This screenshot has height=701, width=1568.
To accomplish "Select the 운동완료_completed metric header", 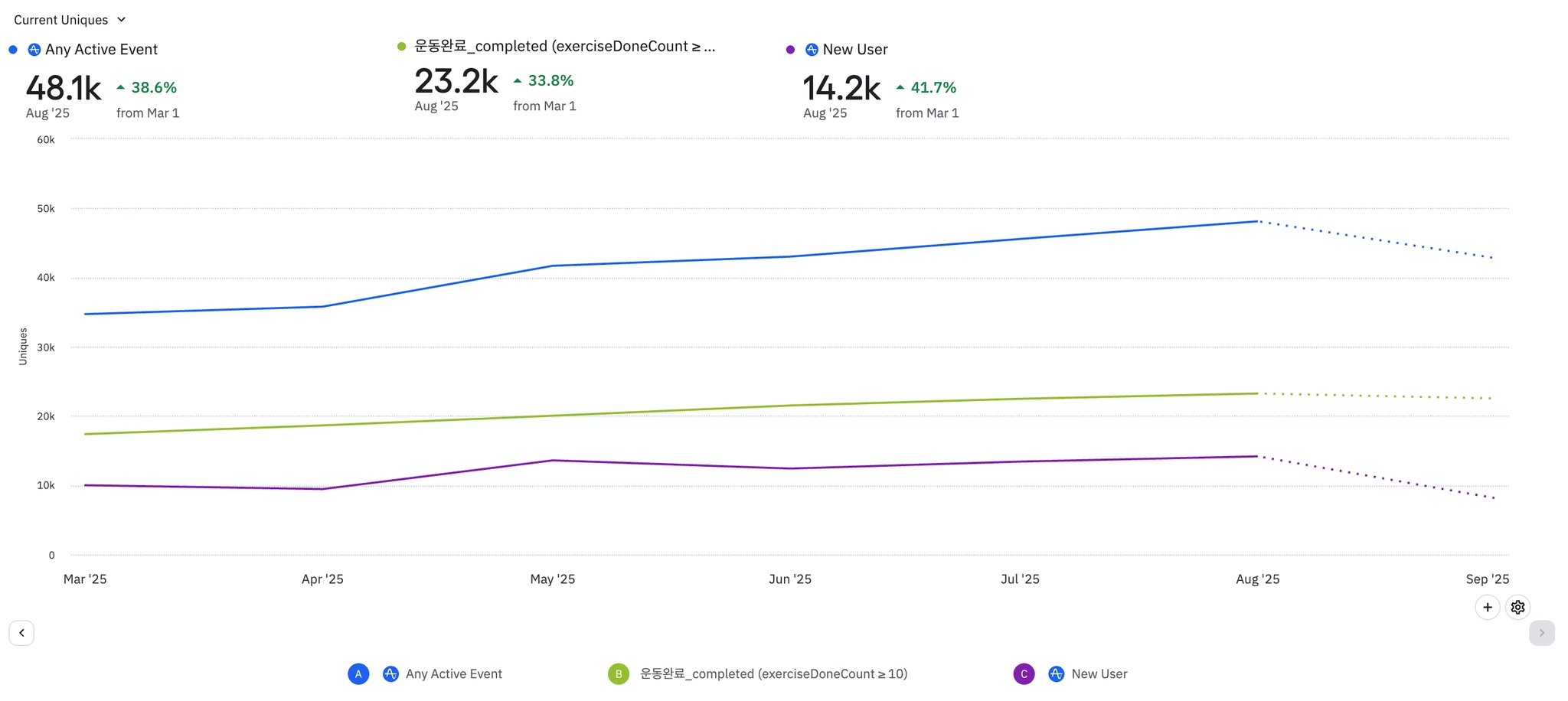I will pos(564,47).
